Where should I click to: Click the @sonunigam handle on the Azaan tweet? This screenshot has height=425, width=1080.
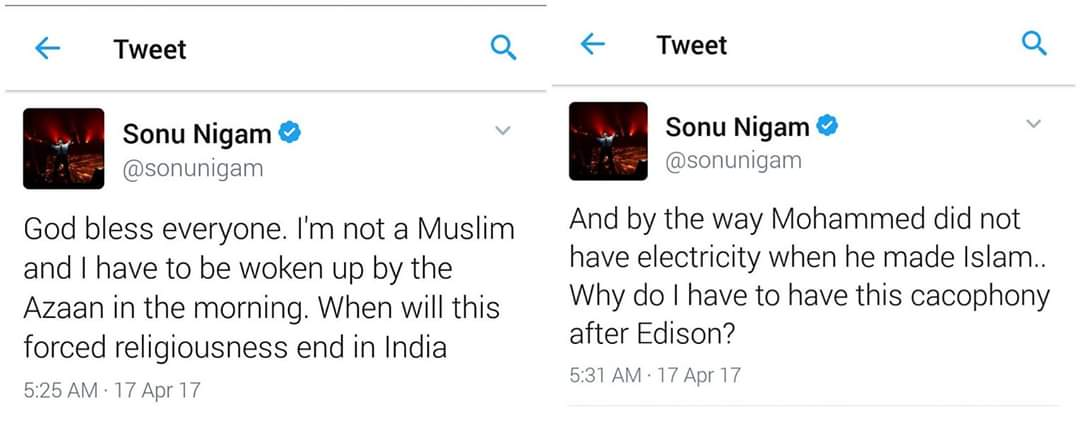point(193,168)
